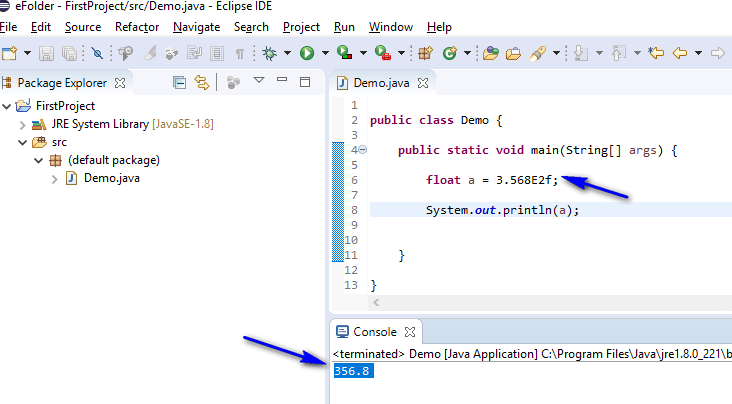Image resolution: width=732 pixels, height=404 pixels.
Task: Close the Console view tab
Action: tap(410, 332)
